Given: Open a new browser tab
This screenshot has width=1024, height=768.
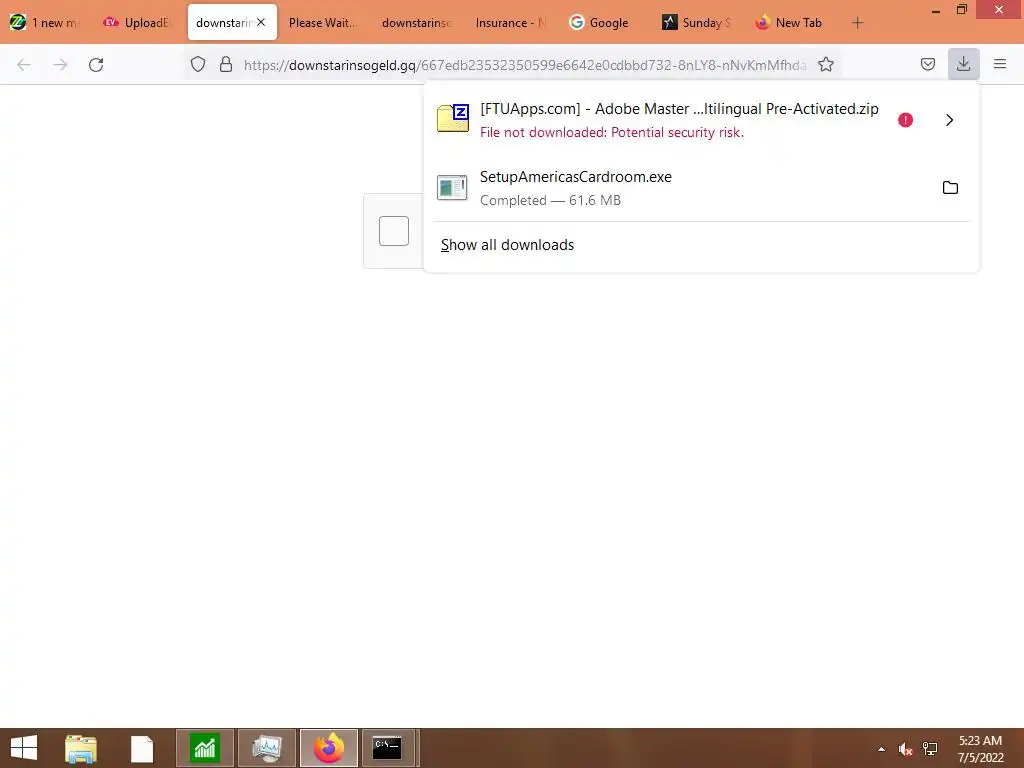Looking at the screenshot, I should tap(857, 23).
